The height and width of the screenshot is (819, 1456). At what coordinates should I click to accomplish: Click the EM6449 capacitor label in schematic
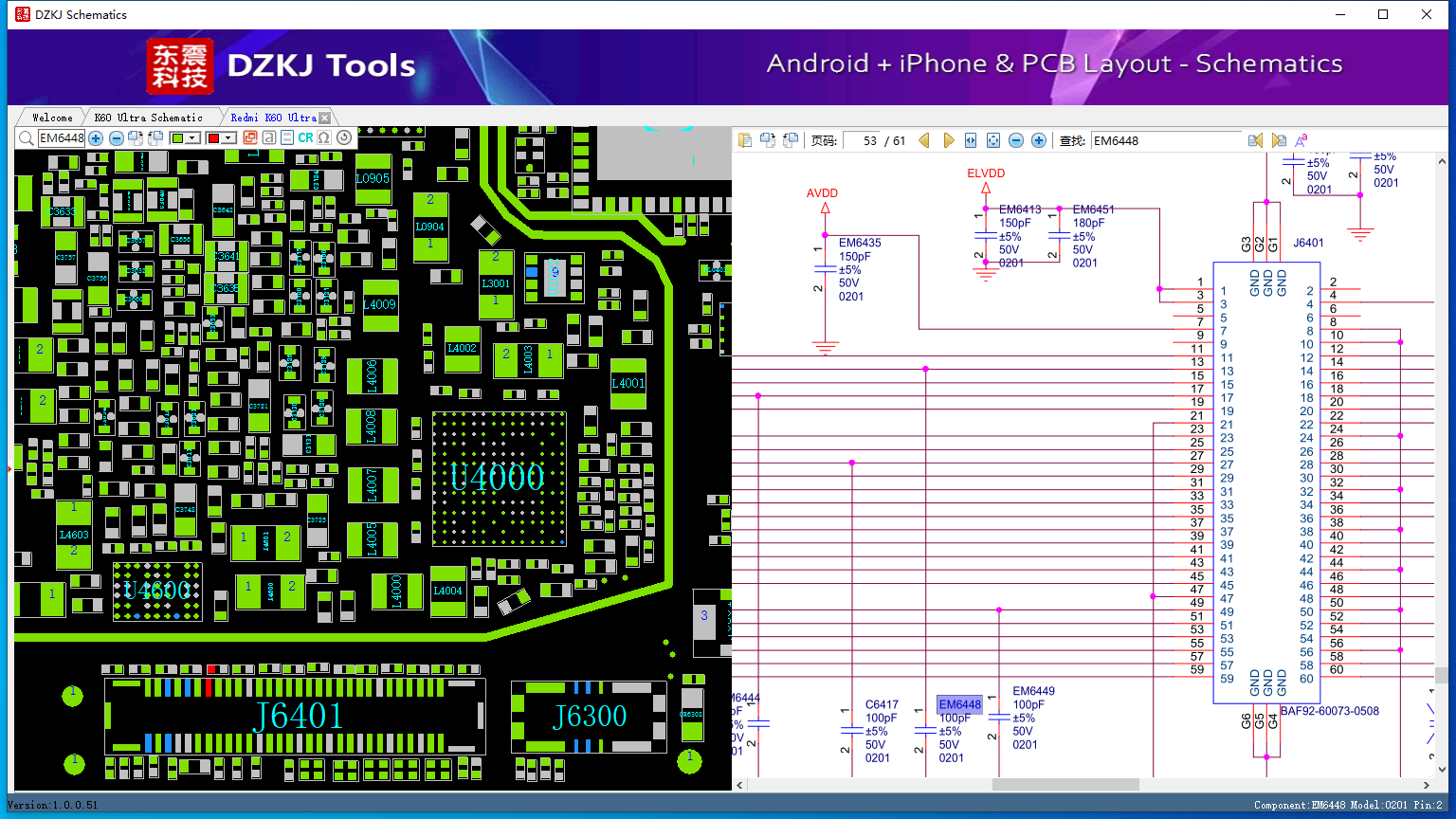coord(1033,691)
